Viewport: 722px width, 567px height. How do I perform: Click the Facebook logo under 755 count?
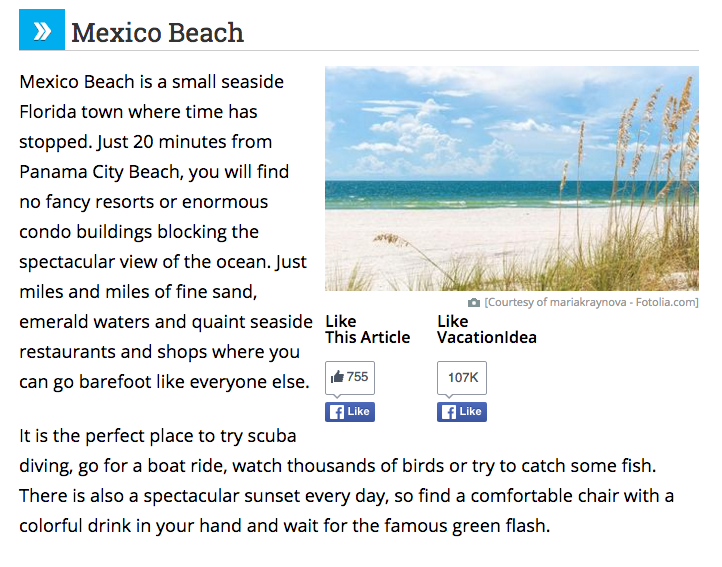337,412
